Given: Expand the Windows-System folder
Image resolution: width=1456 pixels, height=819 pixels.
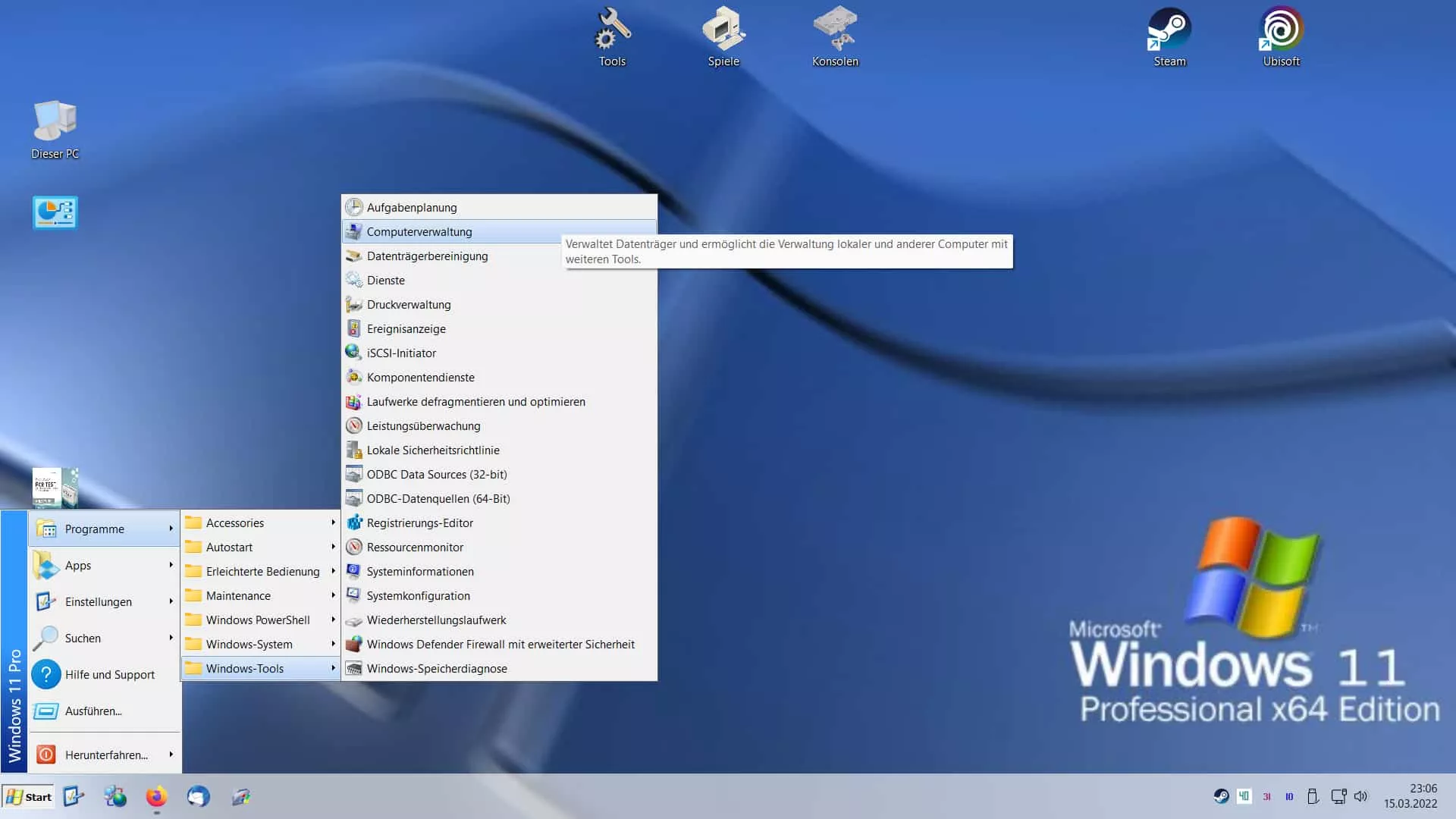Looking at the screenshot, I should [x=260, y=644].
